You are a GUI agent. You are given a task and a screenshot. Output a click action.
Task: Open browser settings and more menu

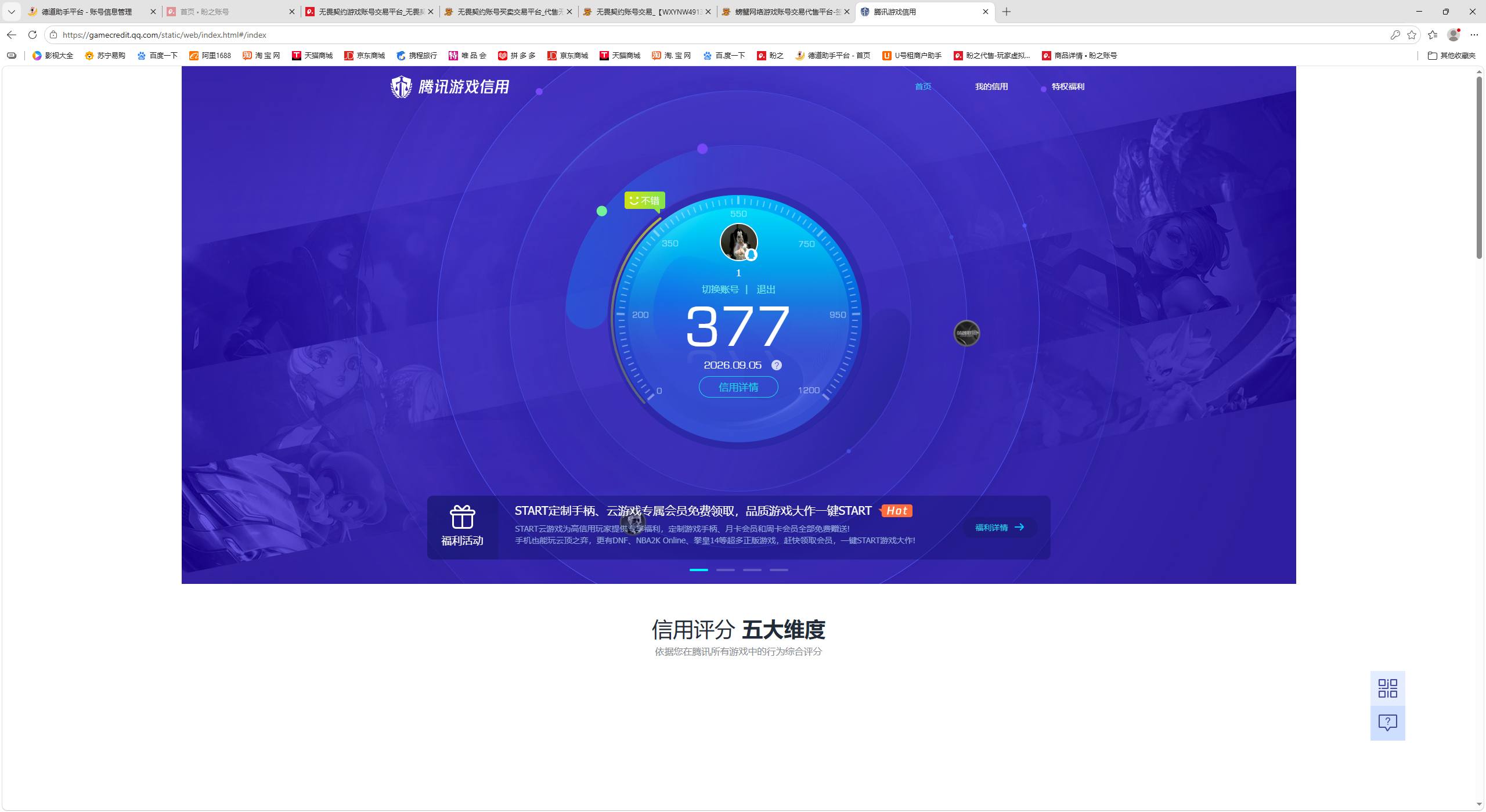[1474, 35]
